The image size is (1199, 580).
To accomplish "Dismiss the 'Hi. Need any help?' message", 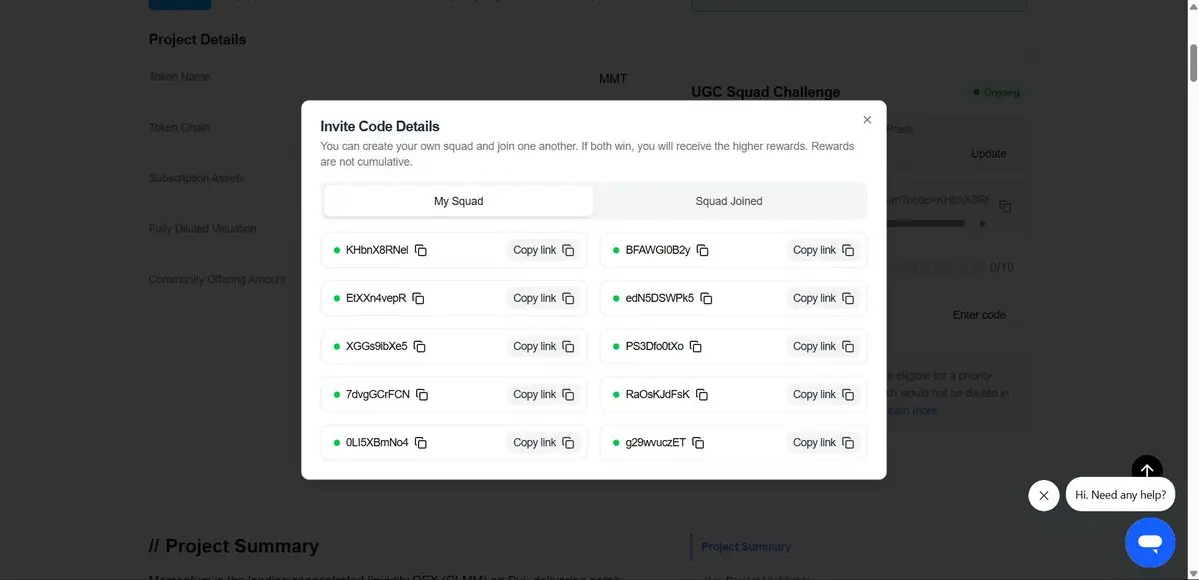I will [1043, 495].
